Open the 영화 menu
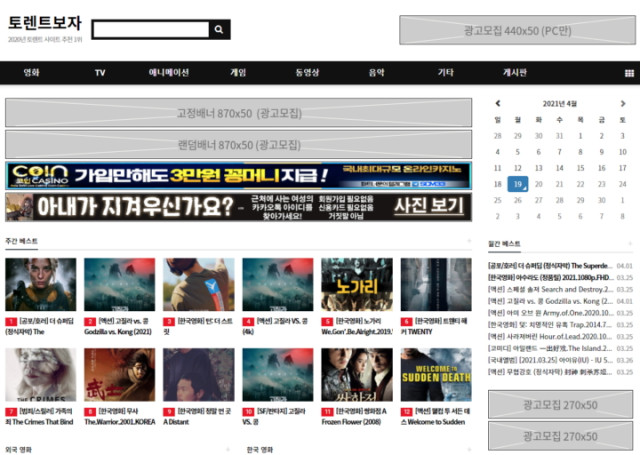 [x=31, y=73]
